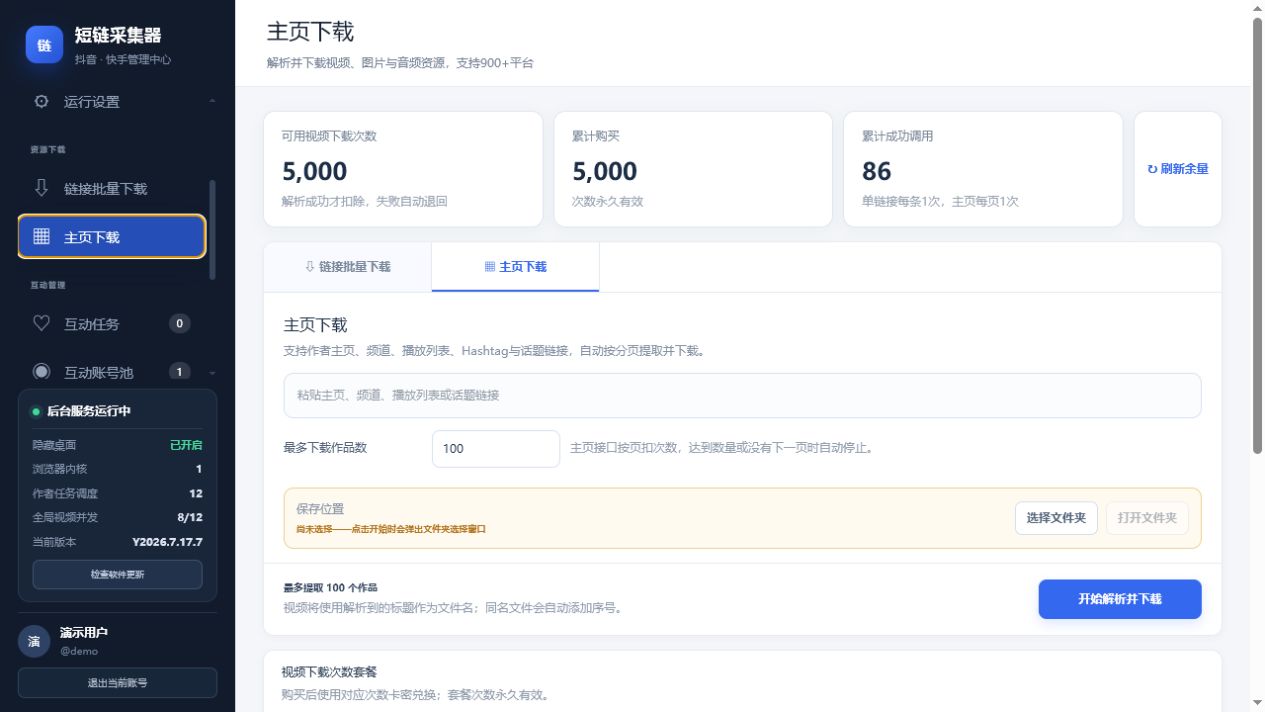Click the 链接批量下载 download arrow icon

click(41, 188)
